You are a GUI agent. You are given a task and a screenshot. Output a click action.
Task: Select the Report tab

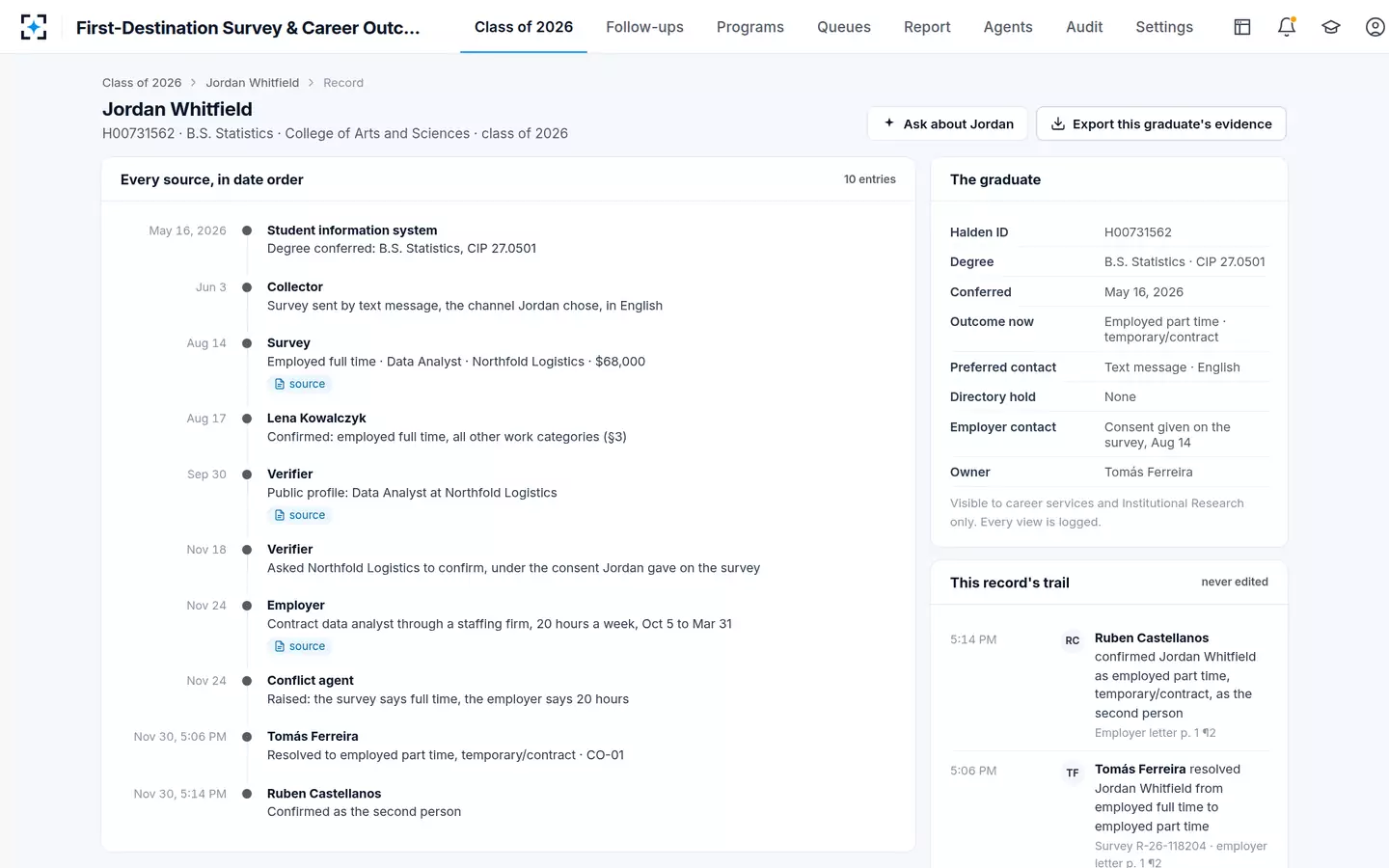coord(927,27)
